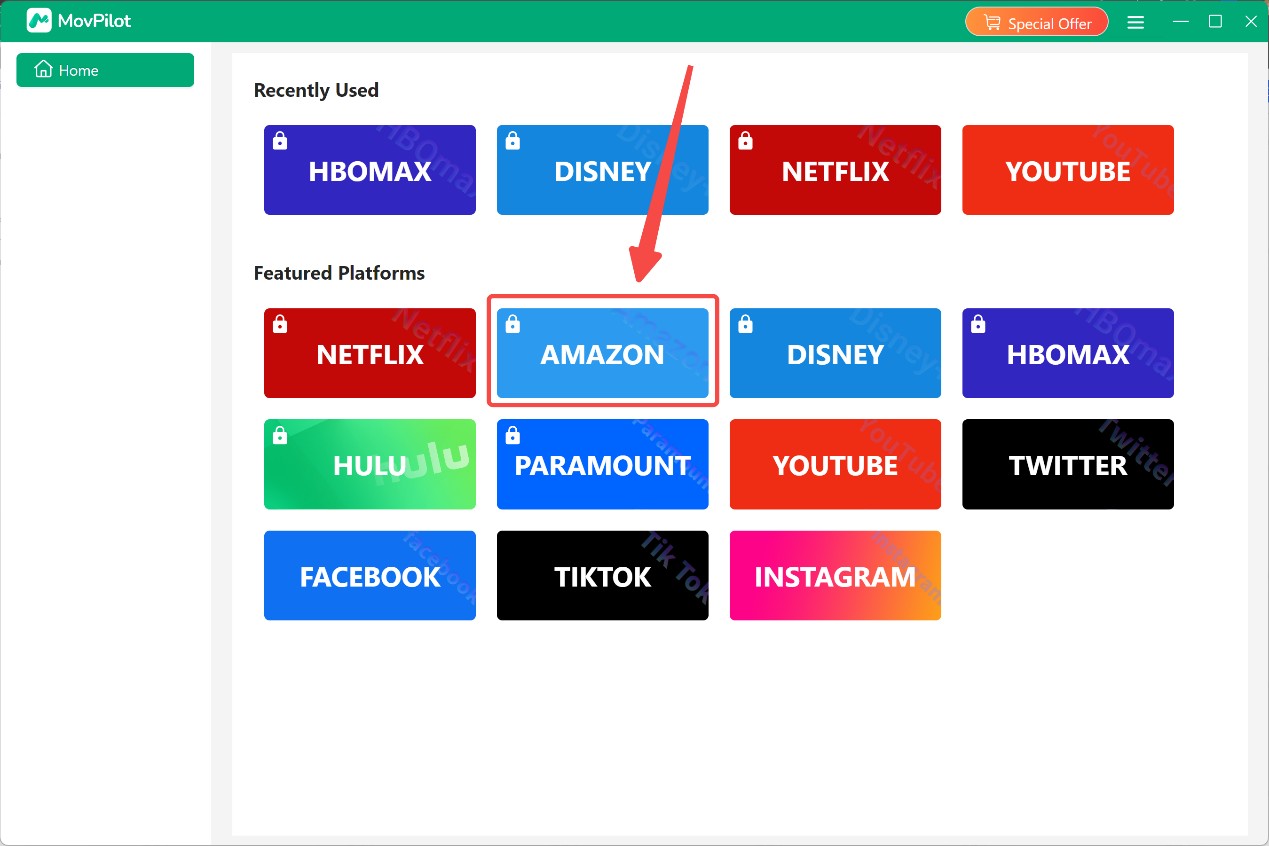The width and height of the screenshot is (1269, 846).
Task: Open the INSTAGRAM platform tile
Action: click(835, 575)
